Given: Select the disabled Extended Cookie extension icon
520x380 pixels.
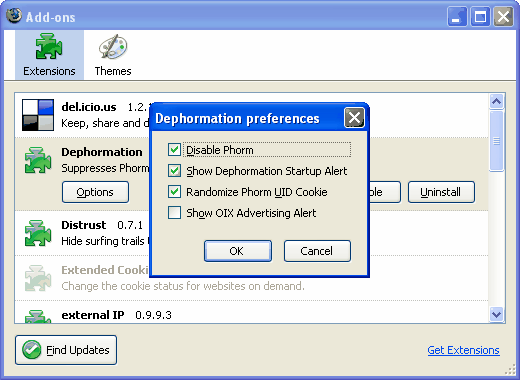Looking at the screenshot, I should (x=38, y=278).
